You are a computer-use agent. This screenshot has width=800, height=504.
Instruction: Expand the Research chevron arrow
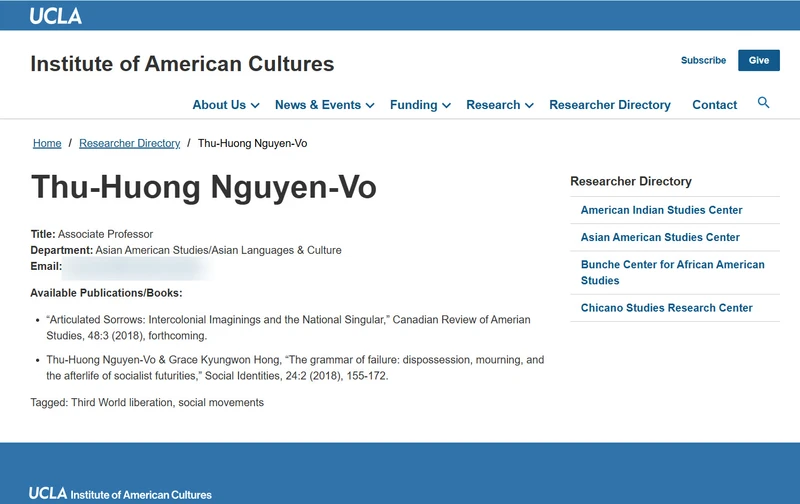[x=529, y=106]
